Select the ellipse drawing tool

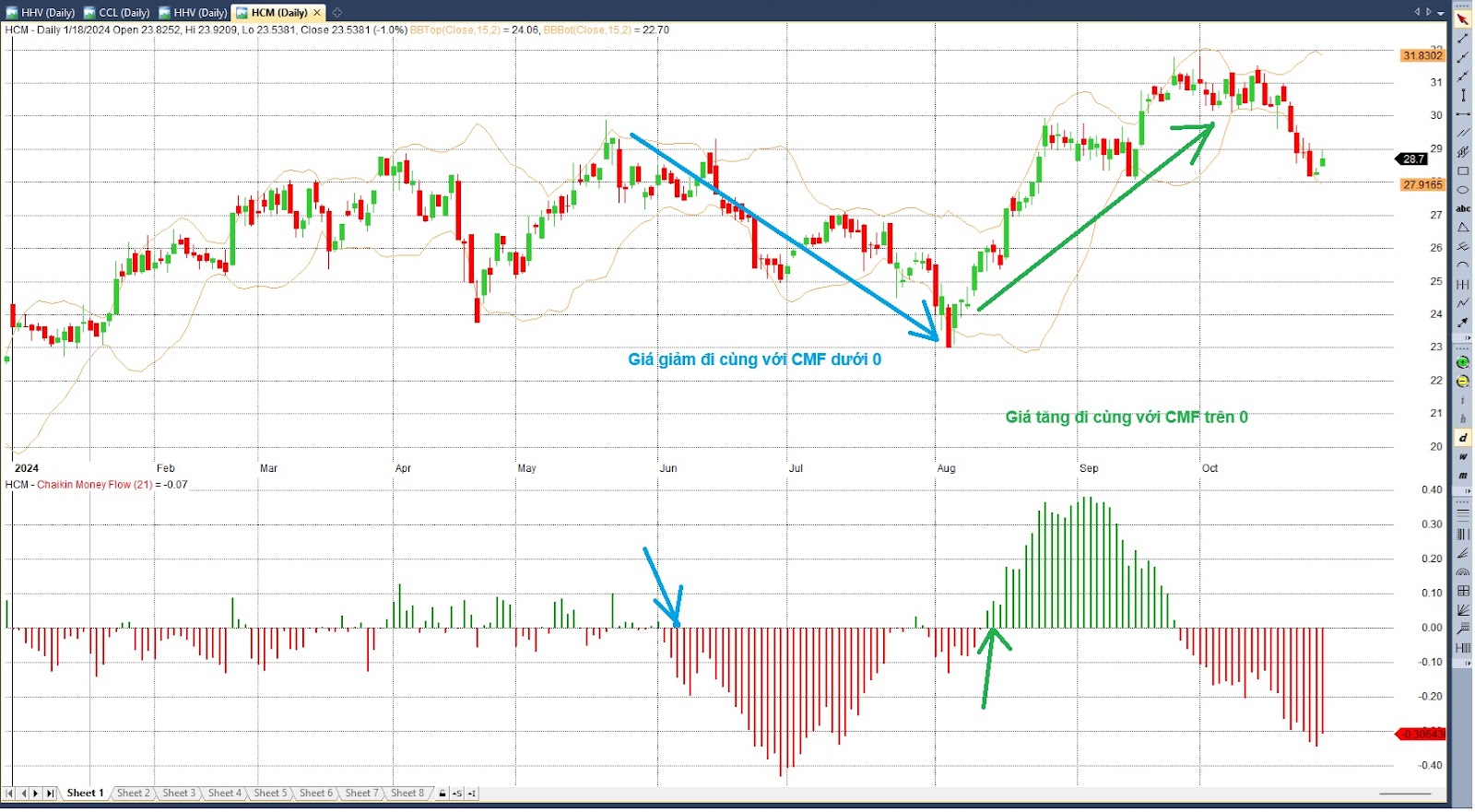click(x=1463, y=190)
